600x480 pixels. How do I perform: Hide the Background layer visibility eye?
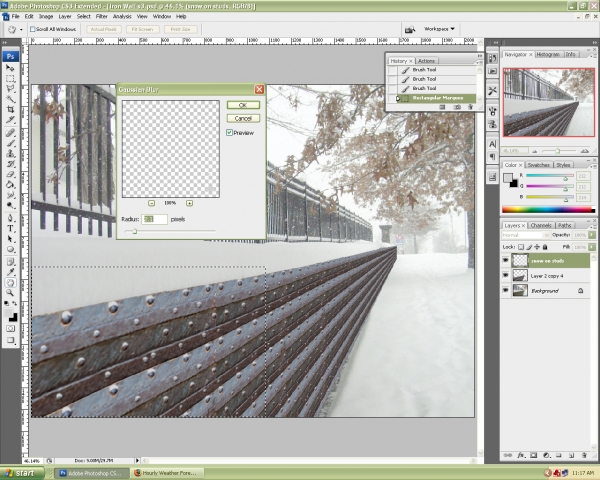(505, 291)
